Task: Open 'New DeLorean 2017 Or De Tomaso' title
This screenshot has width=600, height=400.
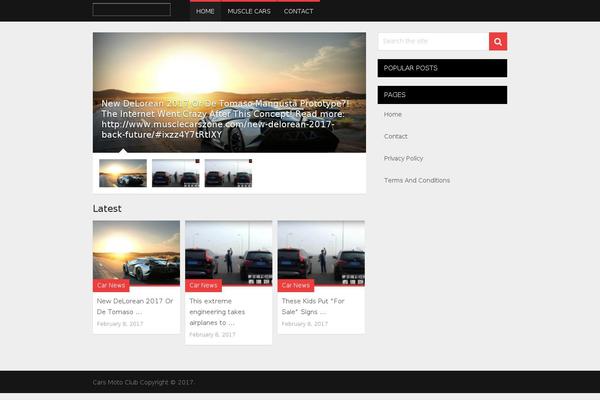Action: pyautogui.click(x=135, y=306)
